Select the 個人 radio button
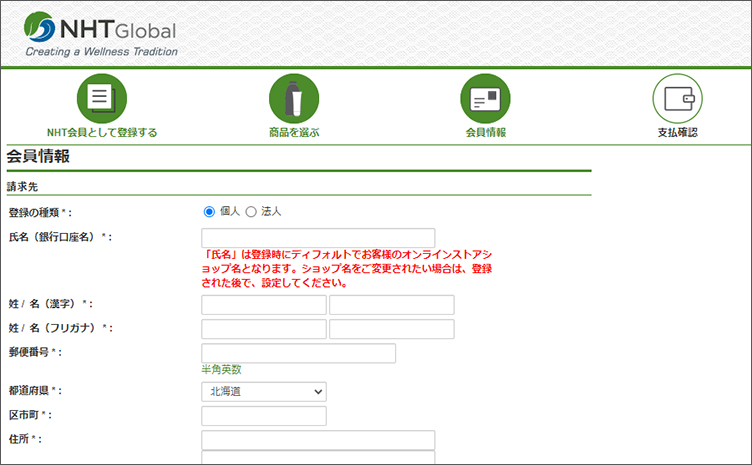 click(x=209, y=212)
